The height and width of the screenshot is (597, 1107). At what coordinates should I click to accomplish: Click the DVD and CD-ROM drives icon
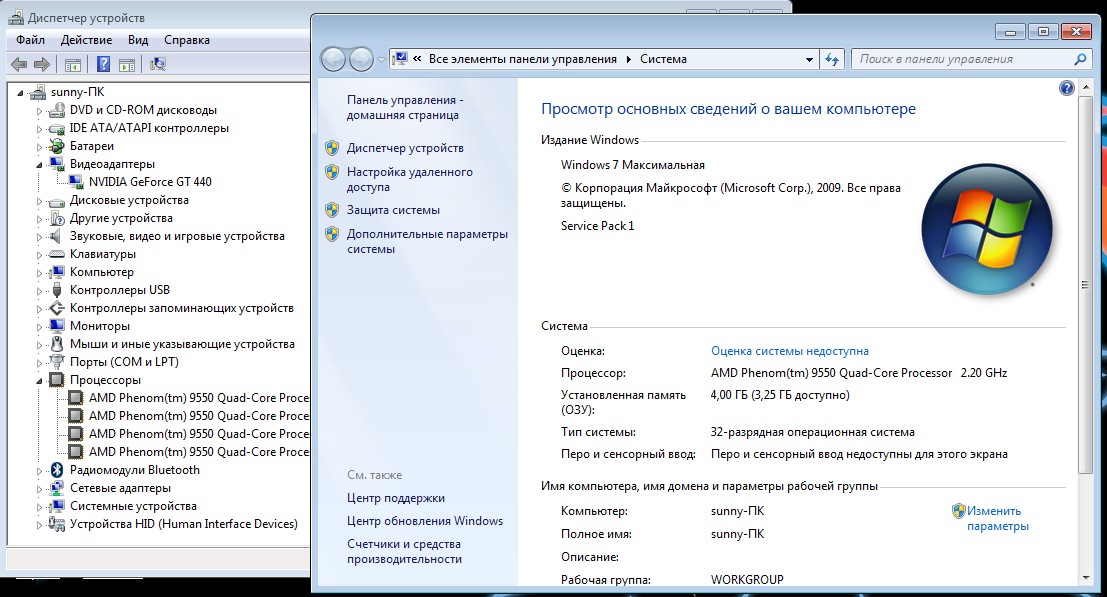coord(56,110)
